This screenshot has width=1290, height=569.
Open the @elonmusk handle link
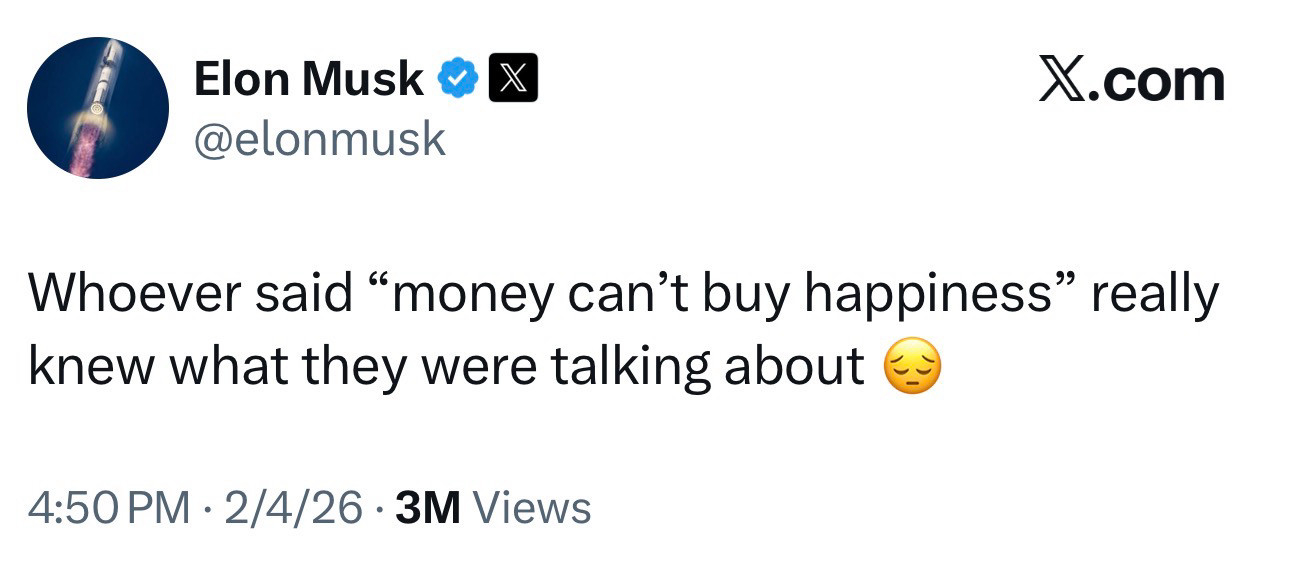click(x=319, y=138)
